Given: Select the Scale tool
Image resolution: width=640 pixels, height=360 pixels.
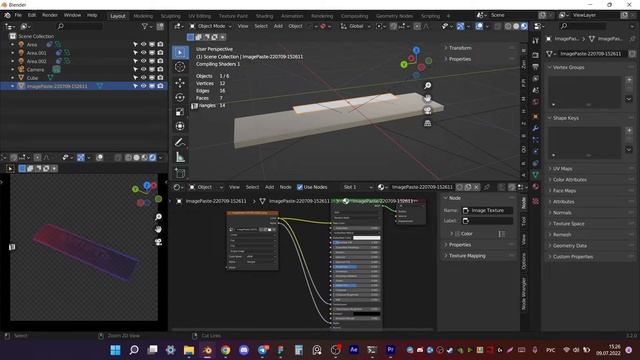Looking at the screenshot, I should 180,112.
